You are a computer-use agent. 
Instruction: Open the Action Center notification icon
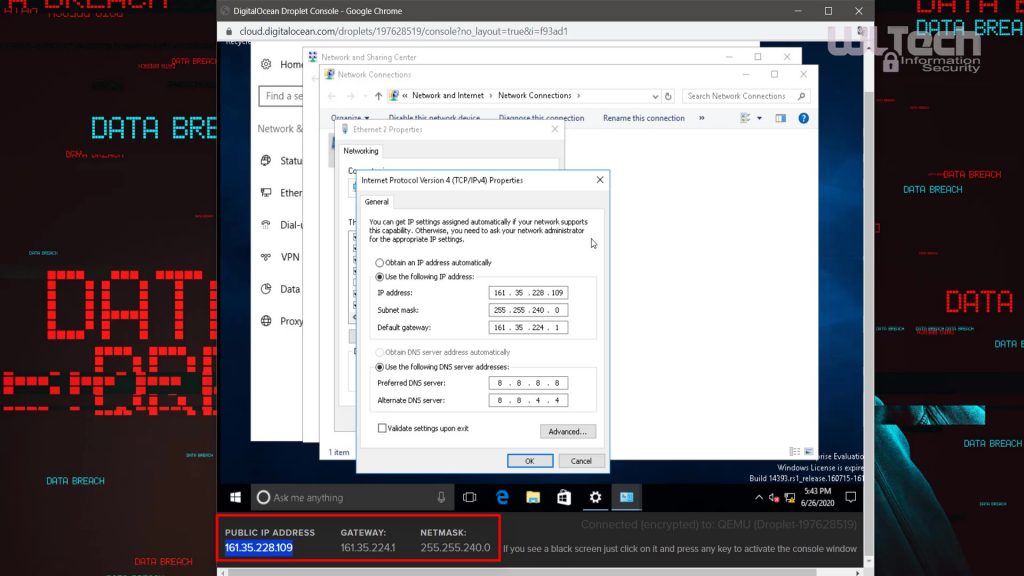(x=850, y=498)
